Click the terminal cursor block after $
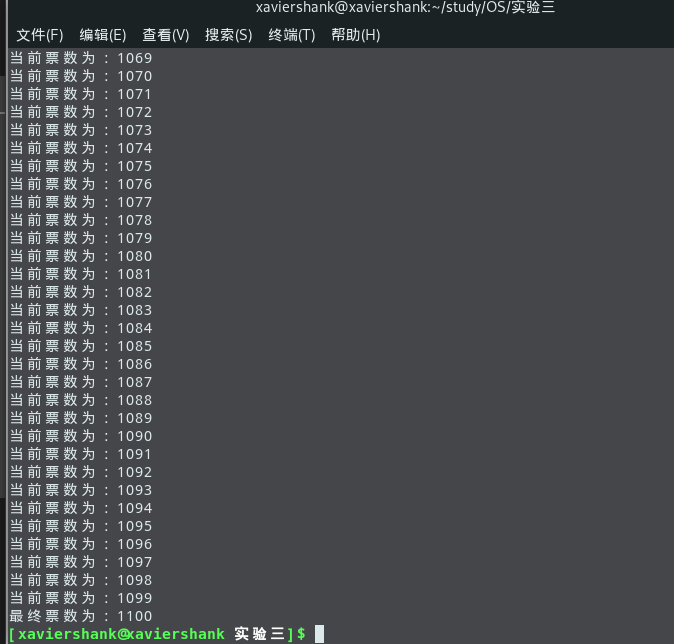The height and width of the screenshot is (644, 674). click(x=319, y=634)
